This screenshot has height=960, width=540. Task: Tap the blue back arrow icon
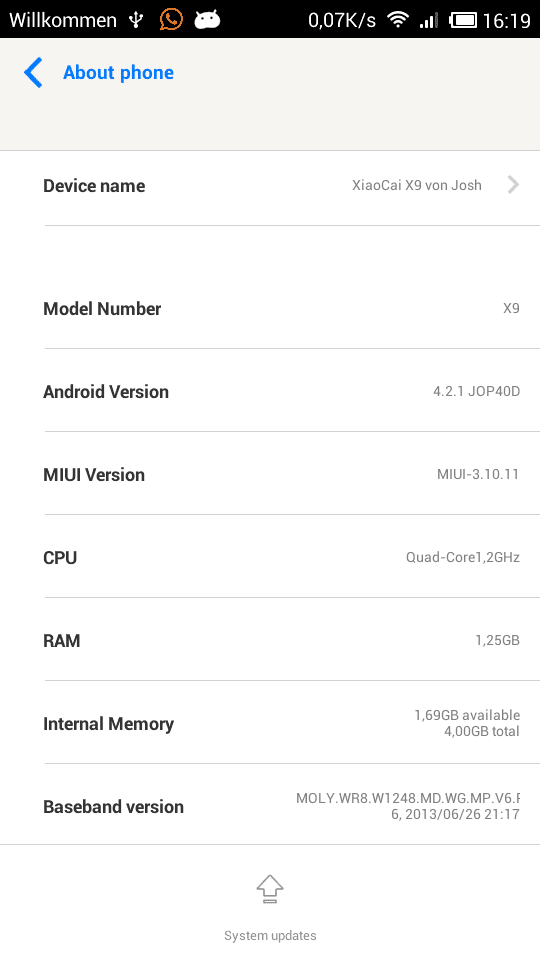coord(33,73)
